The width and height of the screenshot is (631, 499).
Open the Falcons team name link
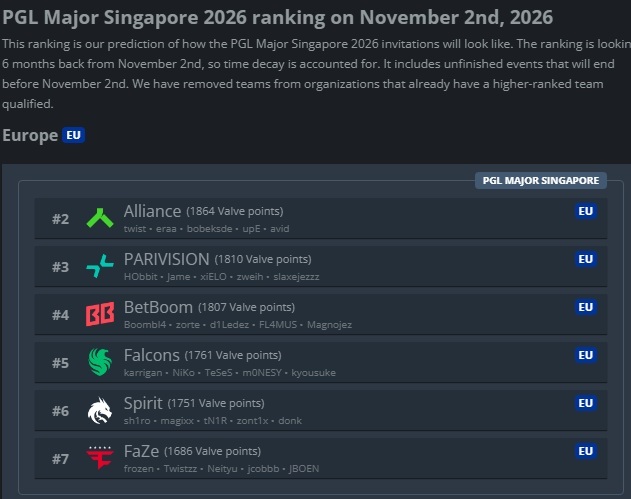coord(151,355)
